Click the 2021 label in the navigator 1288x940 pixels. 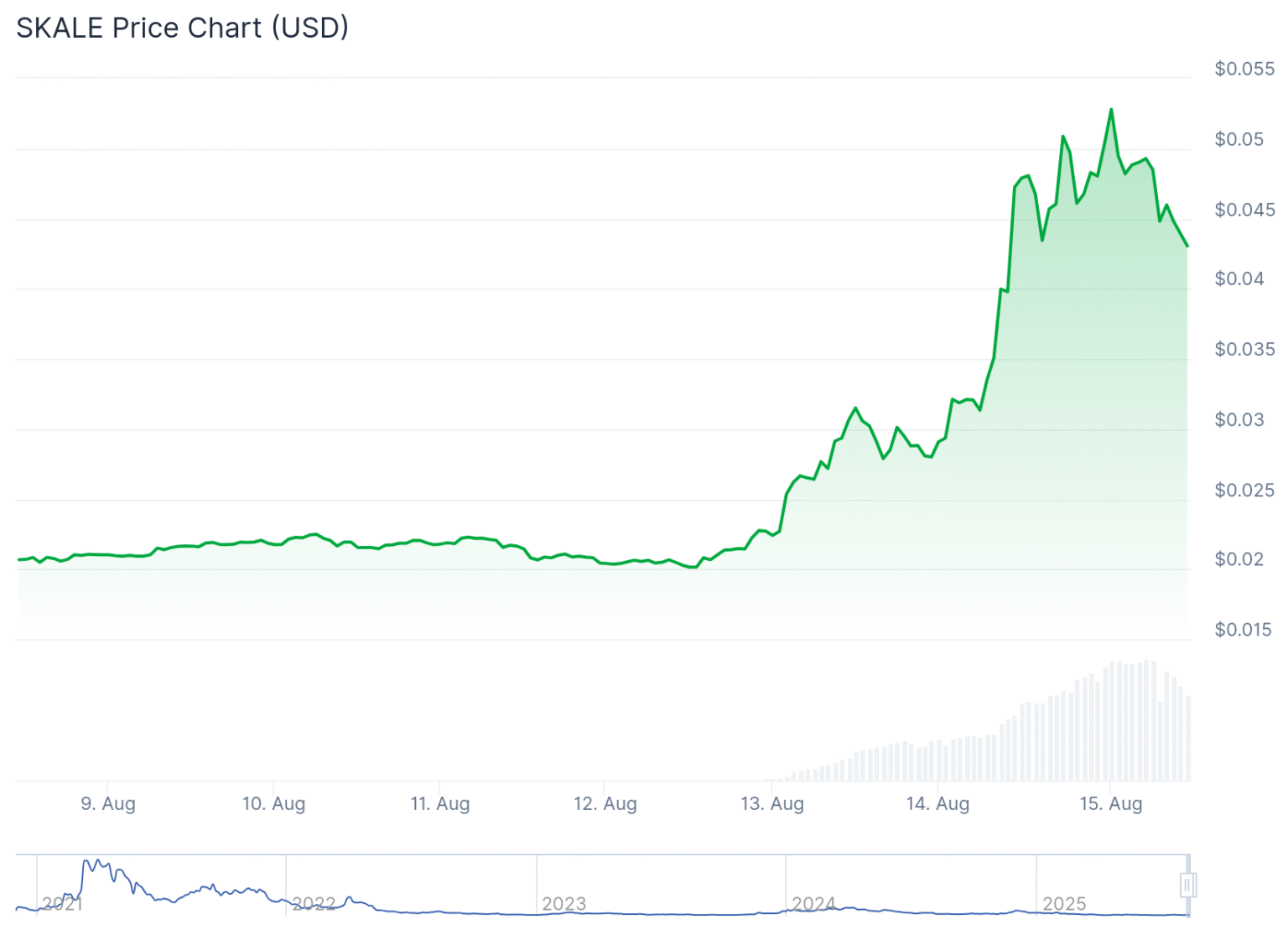[62, 903]
